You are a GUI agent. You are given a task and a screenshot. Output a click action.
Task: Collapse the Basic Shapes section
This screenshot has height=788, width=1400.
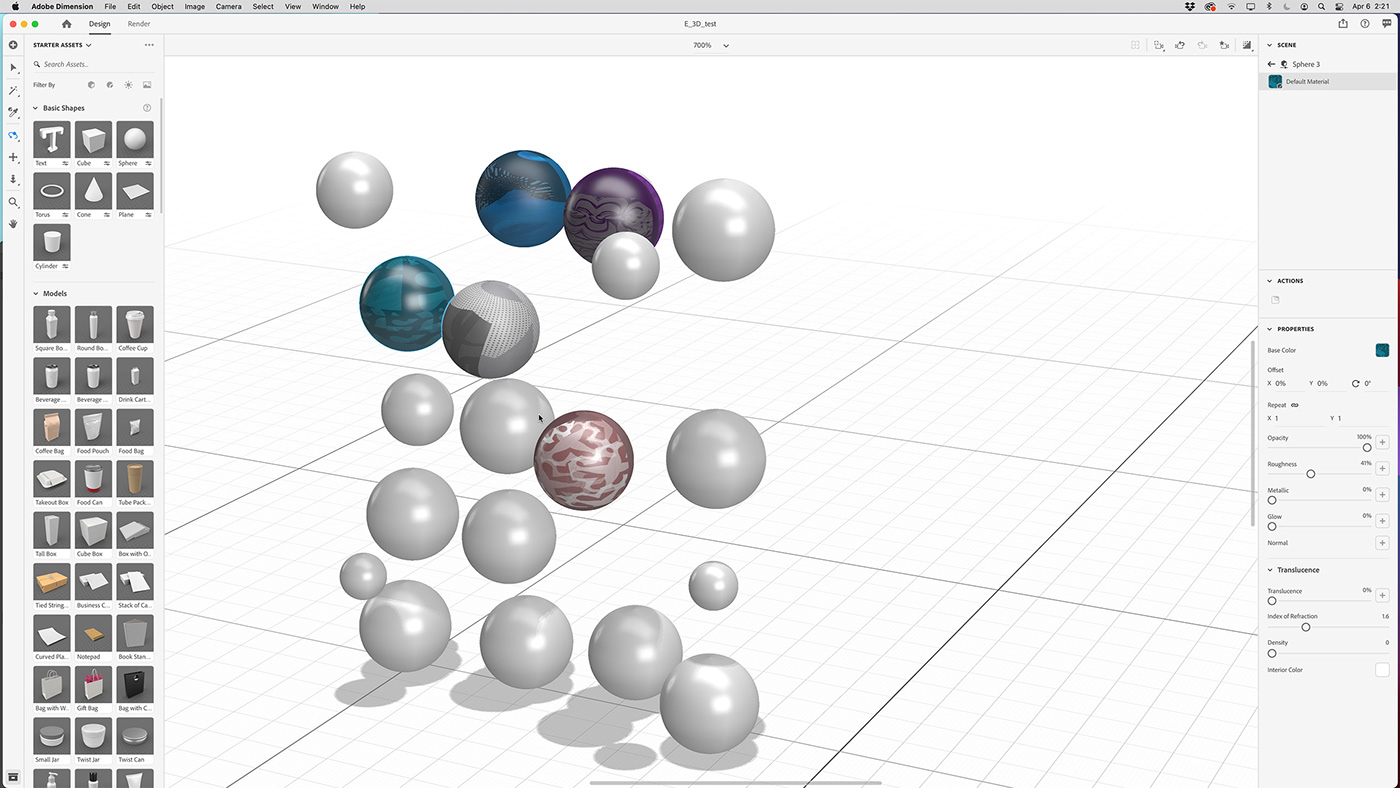pyautogui.click(x=36, y=108)
